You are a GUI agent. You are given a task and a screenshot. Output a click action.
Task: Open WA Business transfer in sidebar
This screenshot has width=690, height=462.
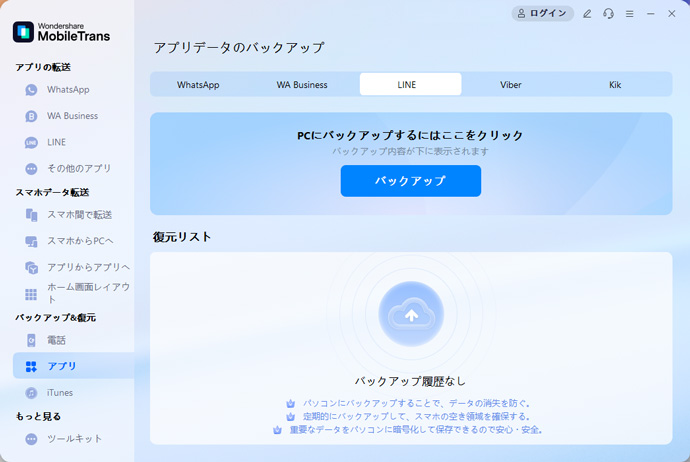(73, 116)
